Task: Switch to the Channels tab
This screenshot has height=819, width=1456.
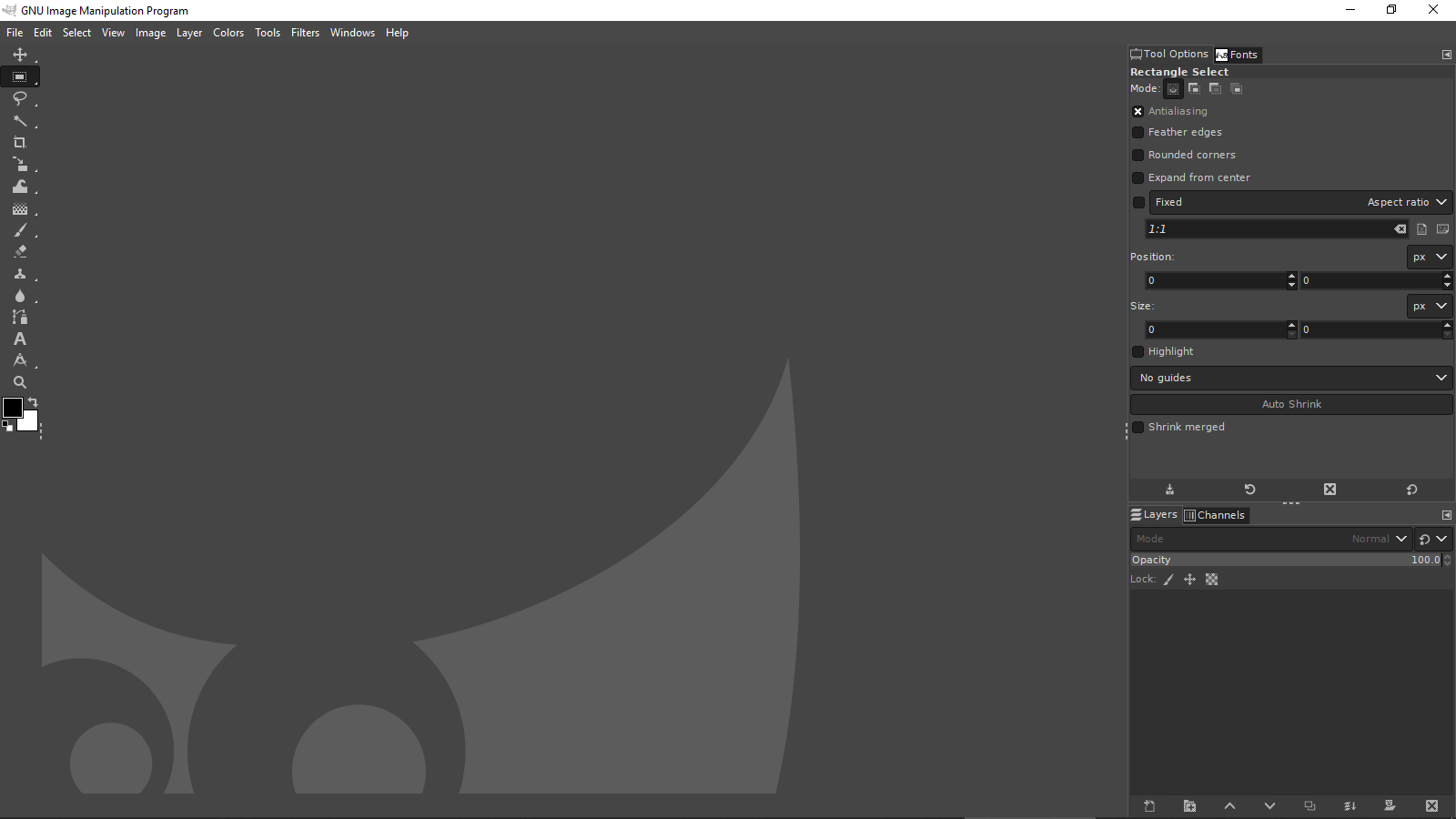Action: (1215, 515)
